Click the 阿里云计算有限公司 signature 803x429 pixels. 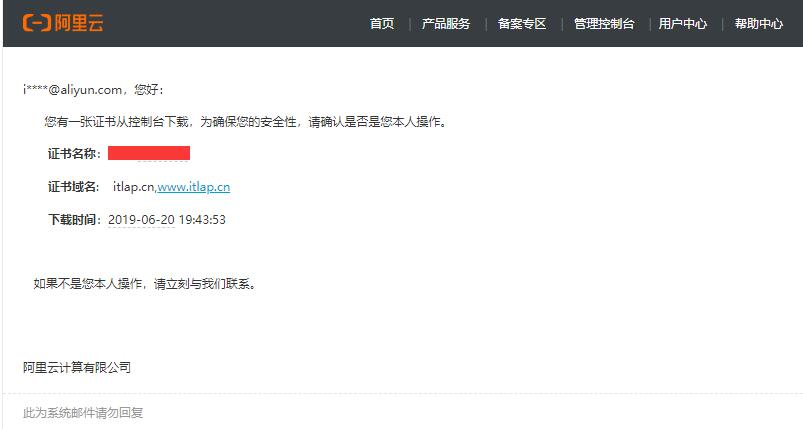tap(77, 367)
